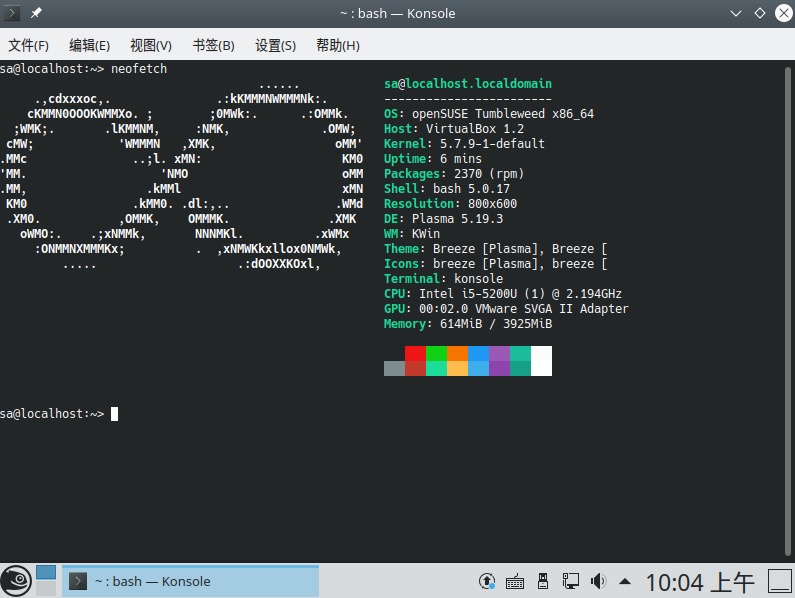Click the Packages: 2370 (rpm) line

pyautogui.click(x=454, y=173)
